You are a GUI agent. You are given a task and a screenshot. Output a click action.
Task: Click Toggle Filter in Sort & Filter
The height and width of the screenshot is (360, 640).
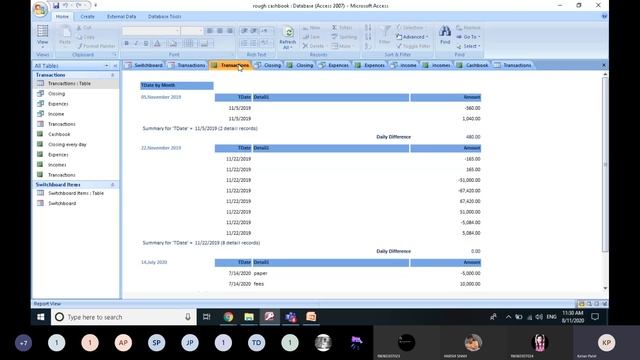pyautogui.click(x=413, y=46)
